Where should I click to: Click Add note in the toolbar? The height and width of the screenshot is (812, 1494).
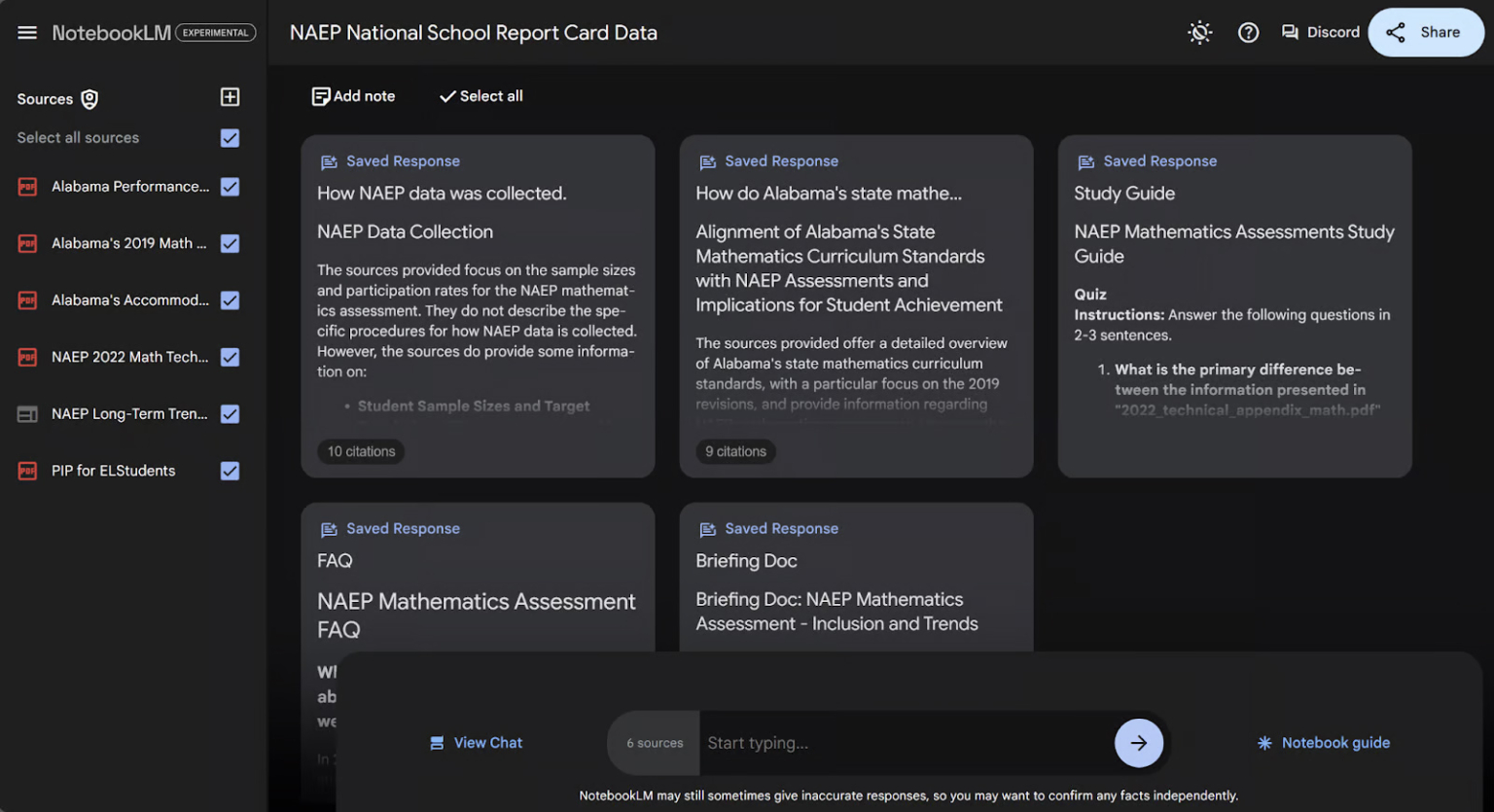353,96
